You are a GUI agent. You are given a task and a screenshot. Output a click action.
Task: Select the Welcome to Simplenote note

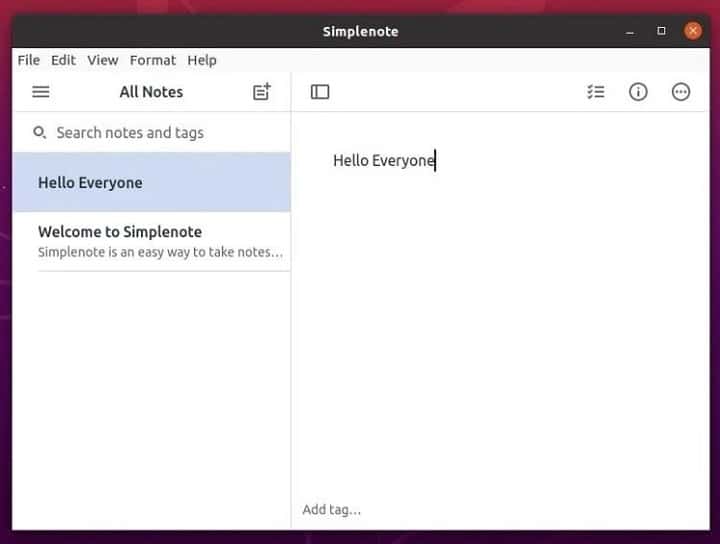(152, 241)
